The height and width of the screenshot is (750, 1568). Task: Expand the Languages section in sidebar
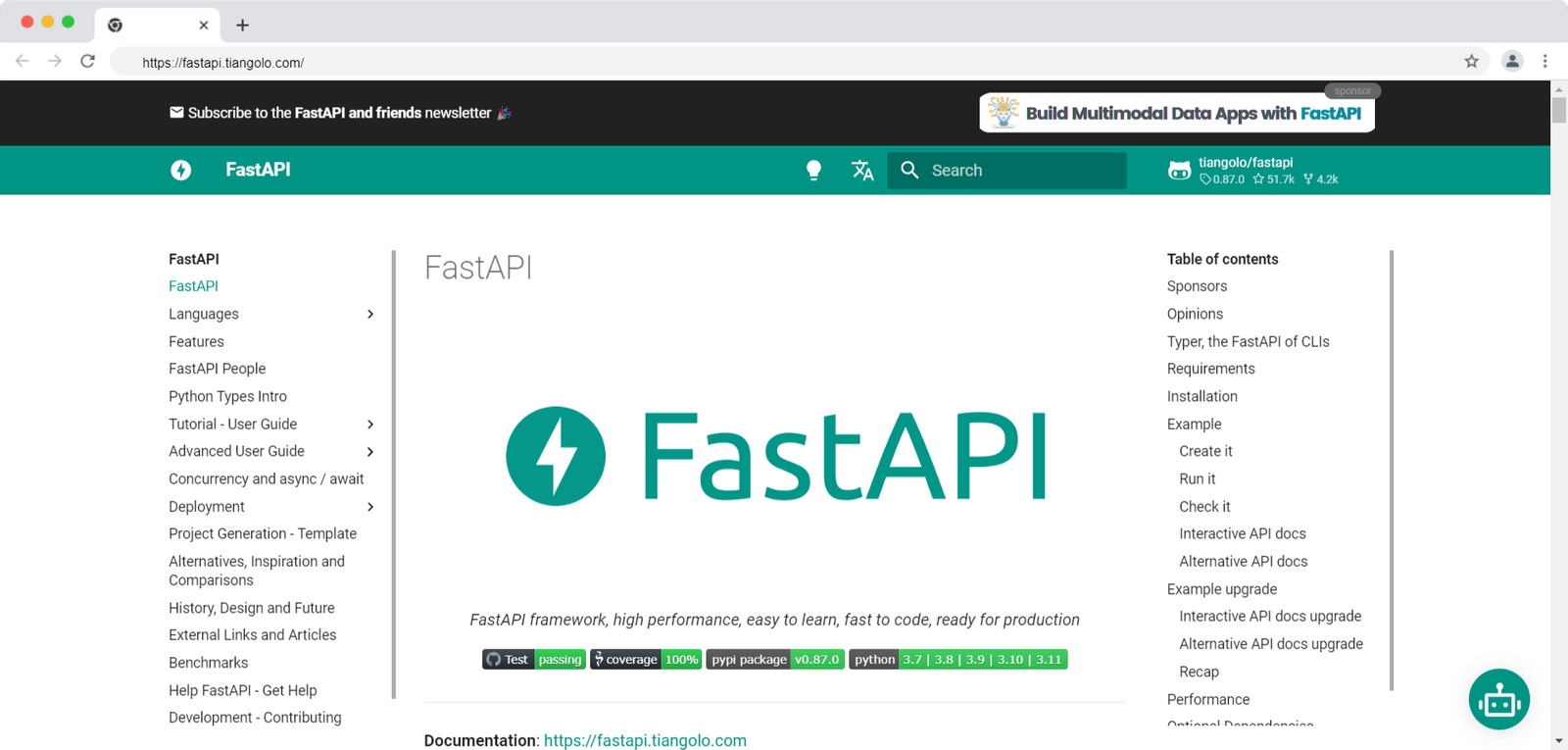coord(370,314)
